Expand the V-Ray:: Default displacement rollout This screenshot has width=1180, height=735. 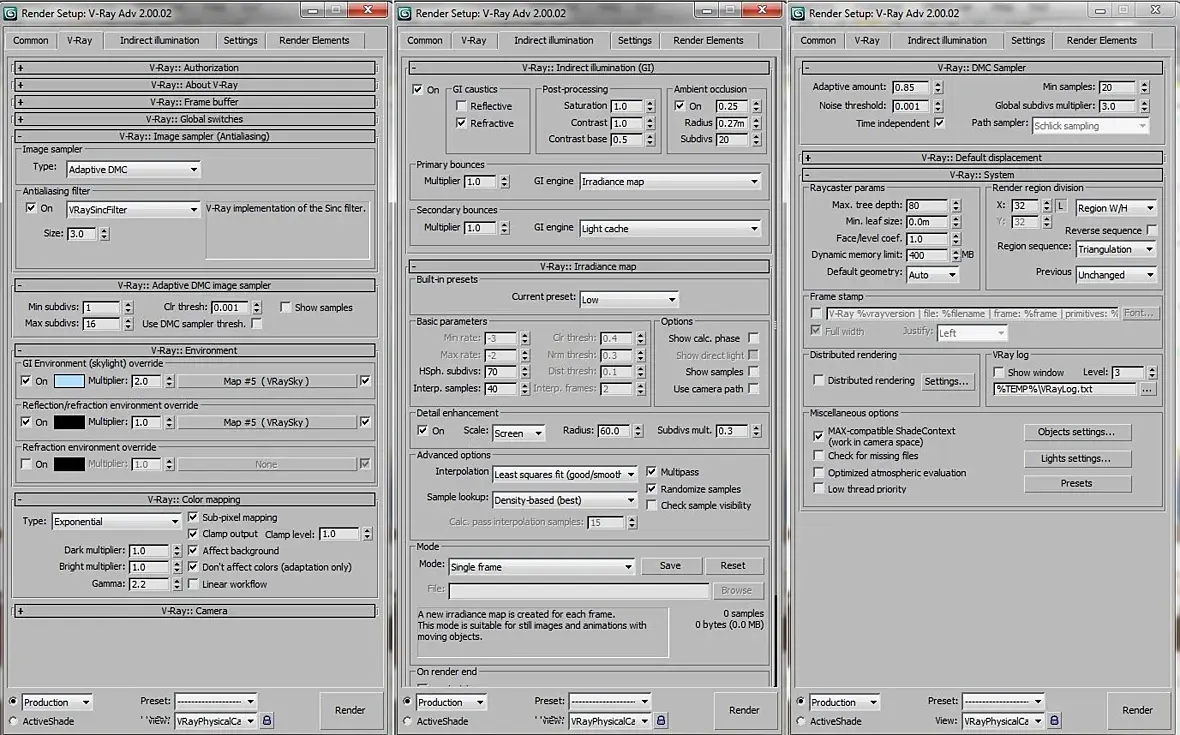(982, 158)
